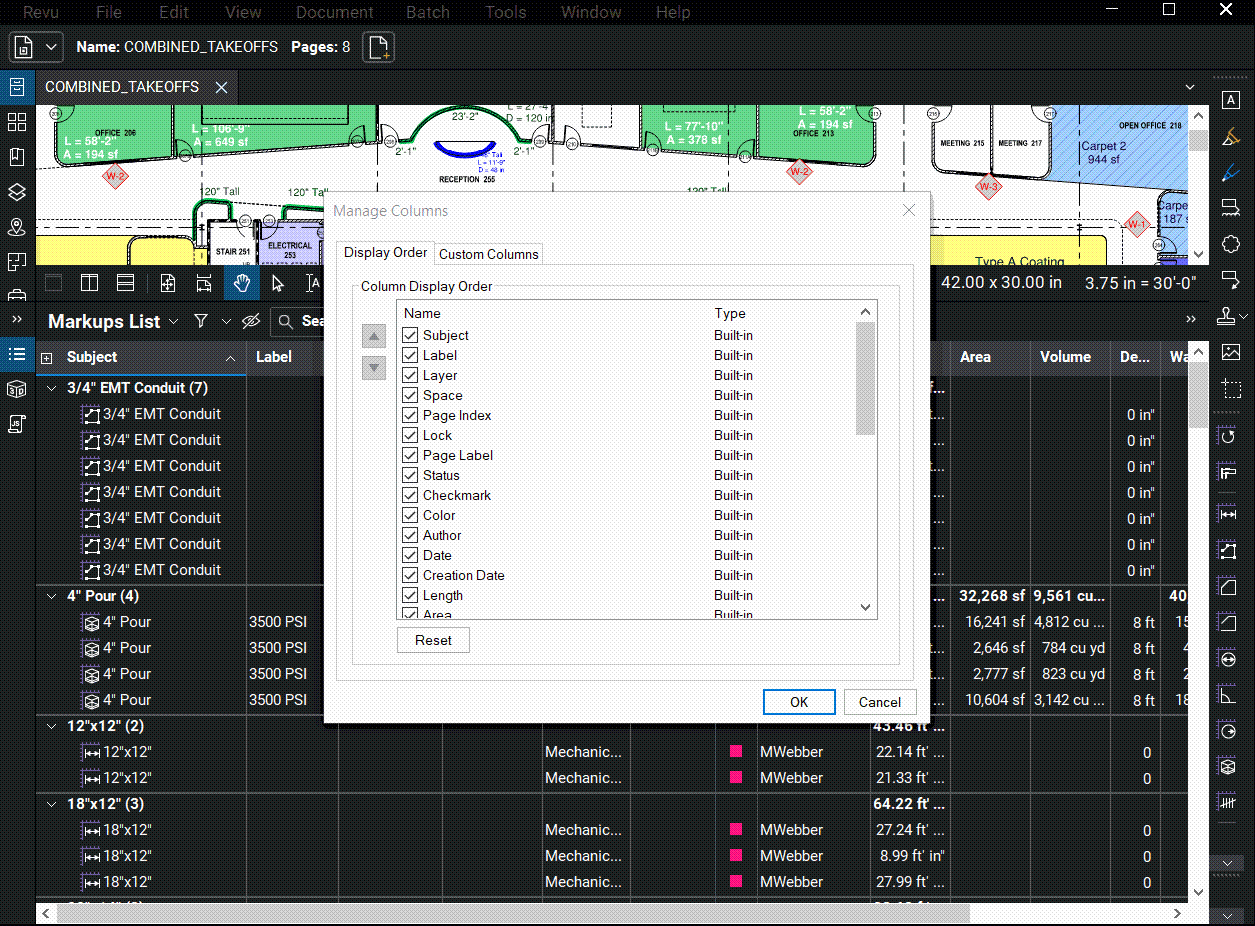Select the Text Box tool in right toolbar

[1230, 100]
